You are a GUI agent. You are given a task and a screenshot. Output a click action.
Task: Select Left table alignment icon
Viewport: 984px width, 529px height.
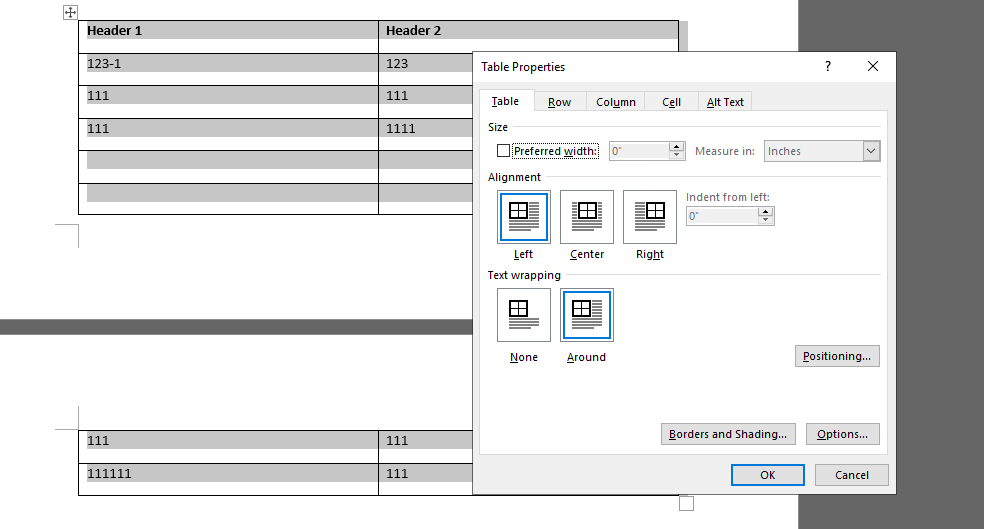click(524, 217)
